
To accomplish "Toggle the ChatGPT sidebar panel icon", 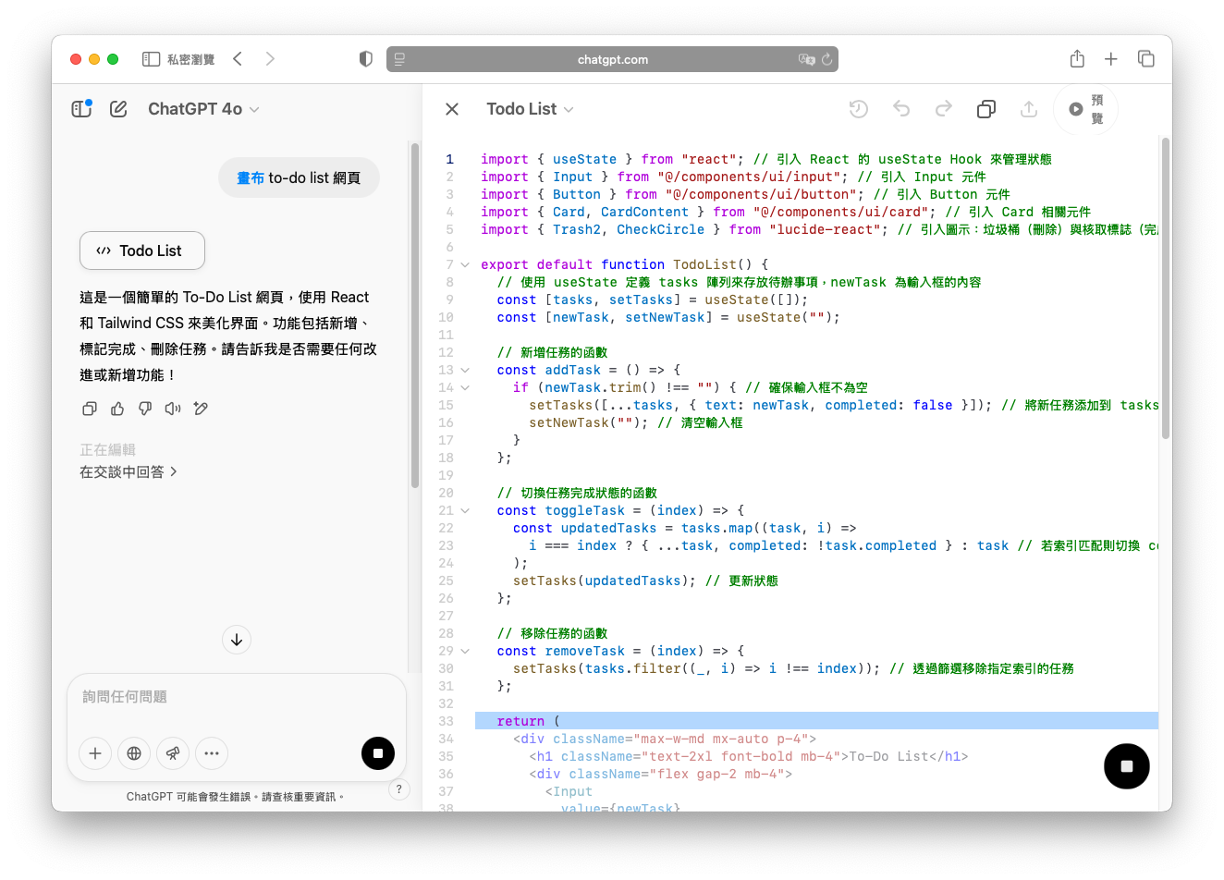I will pos(81,109).
